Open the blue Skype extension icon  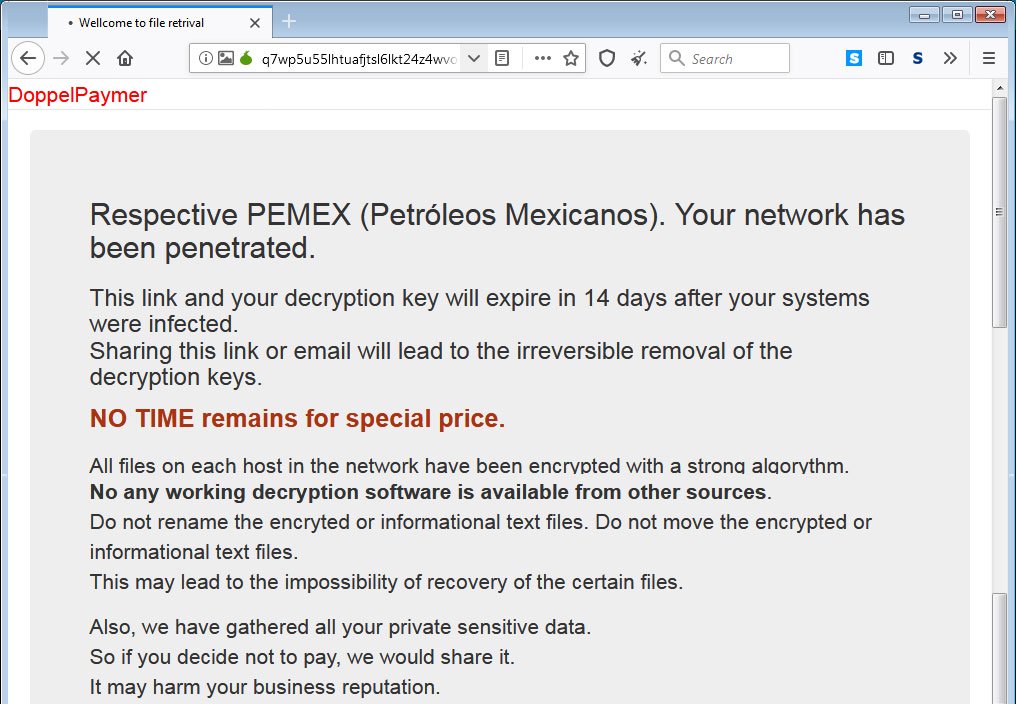tap(853, 58)
